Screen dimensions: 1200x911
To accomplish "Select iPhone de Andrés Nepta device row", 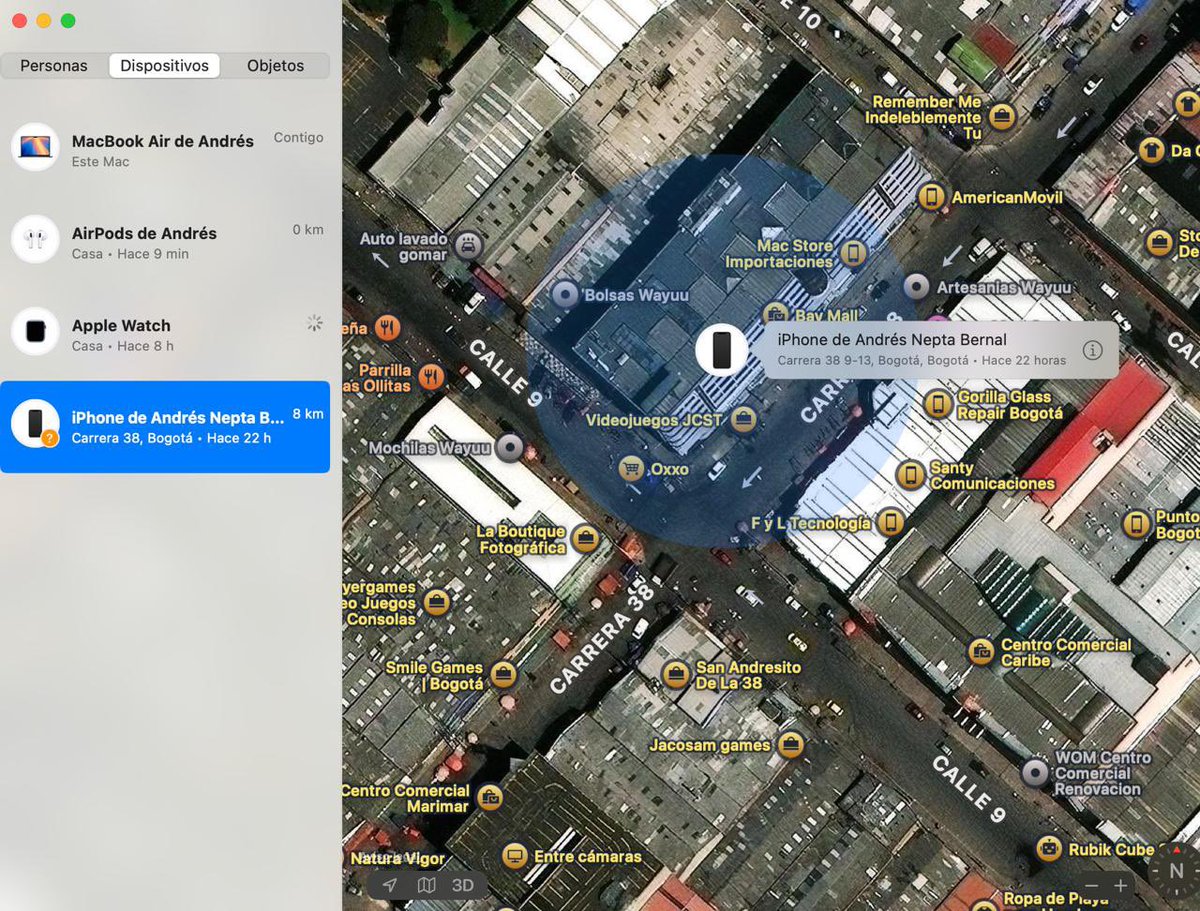I will [x=165, y=426].
